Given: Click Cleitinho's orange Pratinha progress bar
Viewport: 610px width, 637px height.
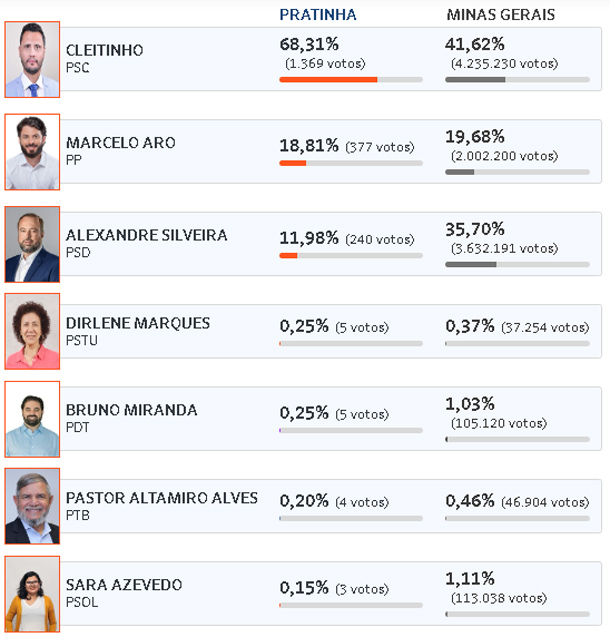Looking at the screenshot, I should (x=351, y=80).
